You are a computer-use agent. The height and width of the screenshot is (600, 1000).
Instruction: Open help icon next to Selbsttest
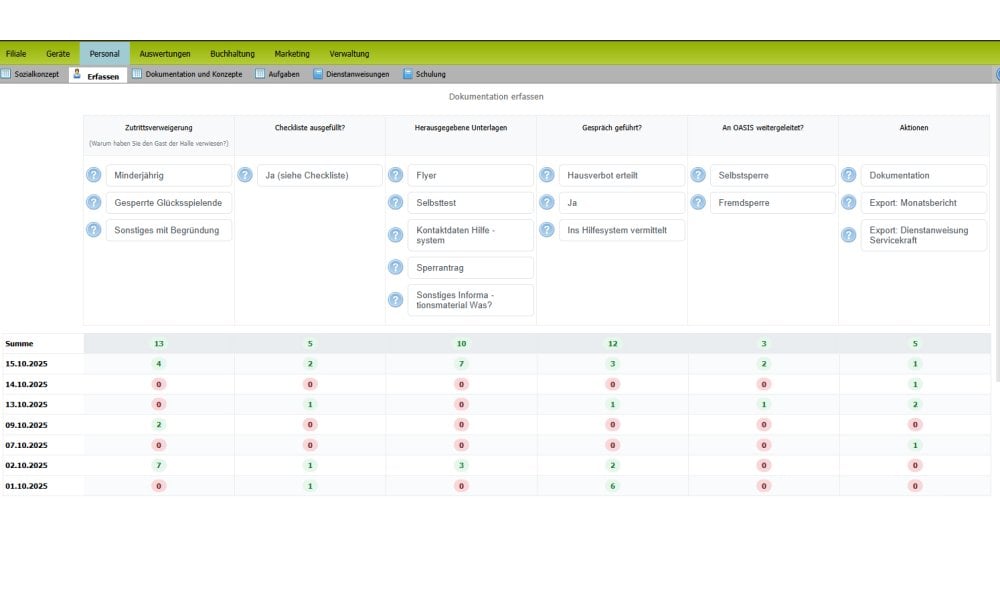pos(395,202)
